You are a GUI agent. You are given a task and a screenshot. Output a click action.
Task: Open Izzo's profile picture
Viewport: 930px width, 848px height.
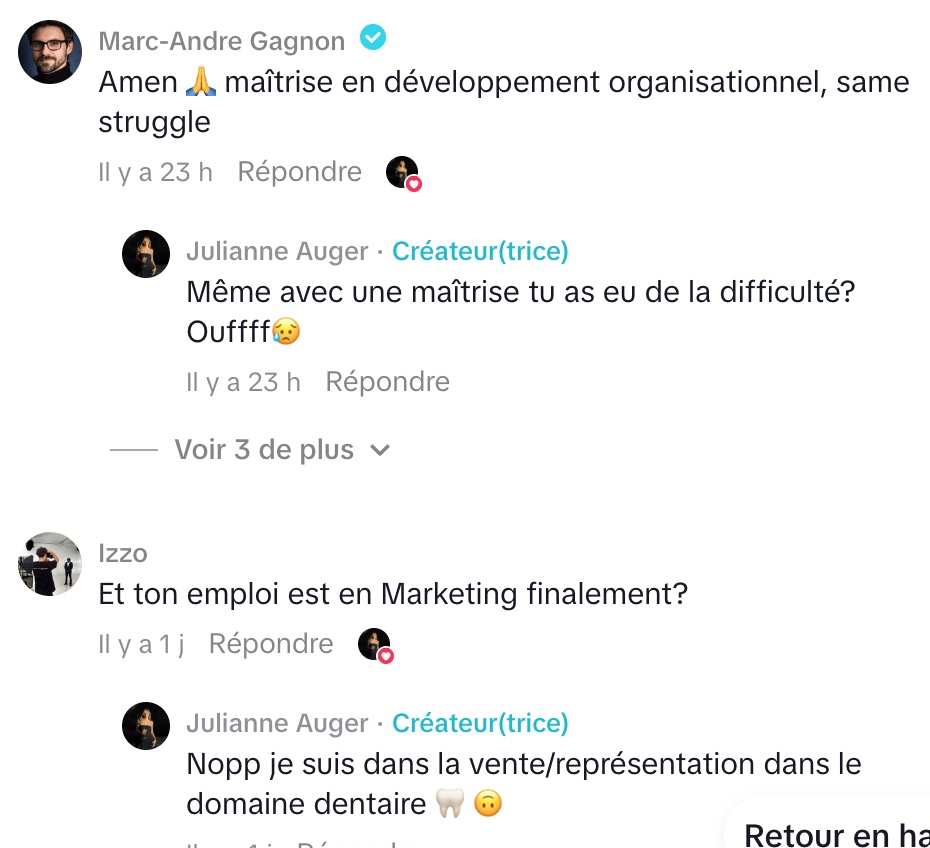click(x=50, y=564)
